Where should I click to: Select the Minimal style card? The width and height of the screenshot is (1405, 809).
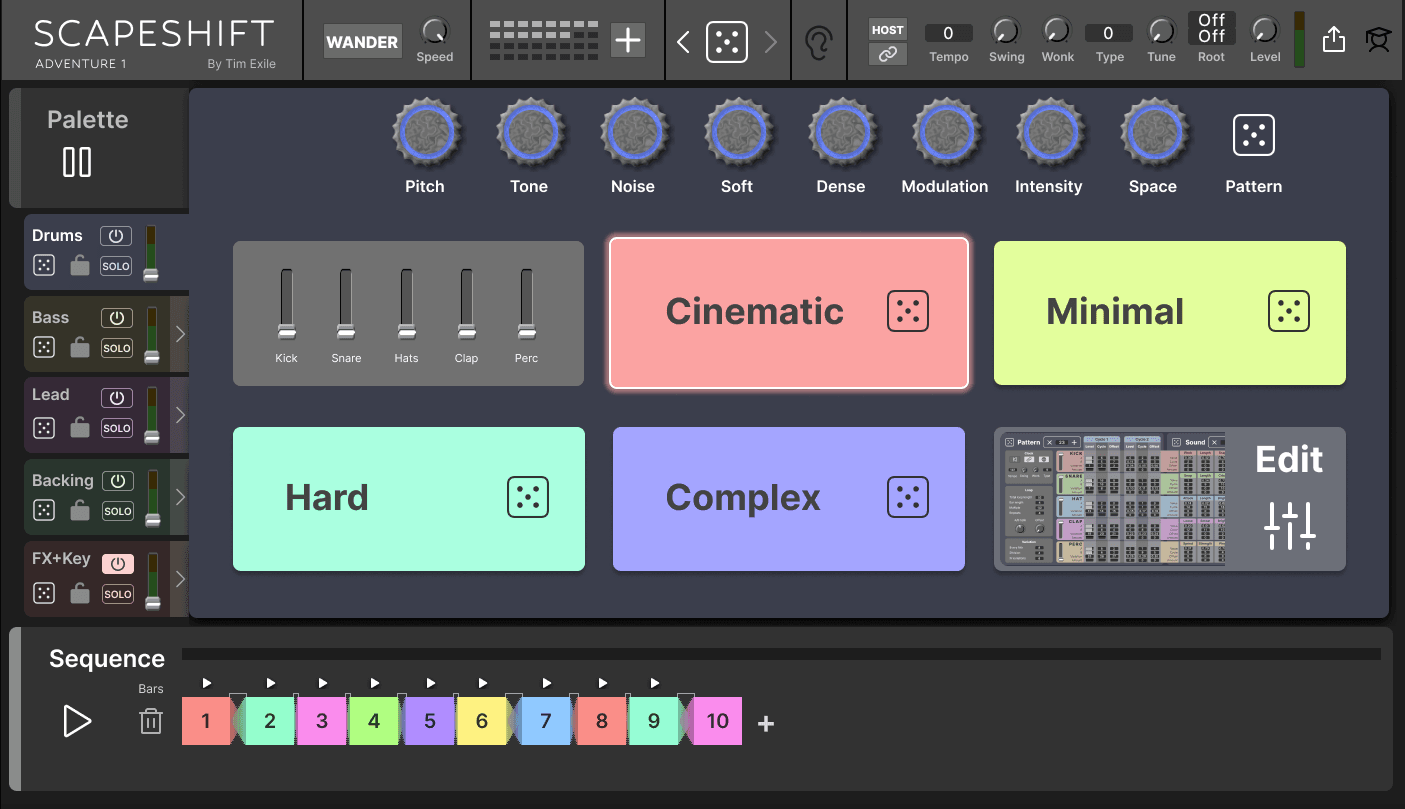tap(1170, 312)
